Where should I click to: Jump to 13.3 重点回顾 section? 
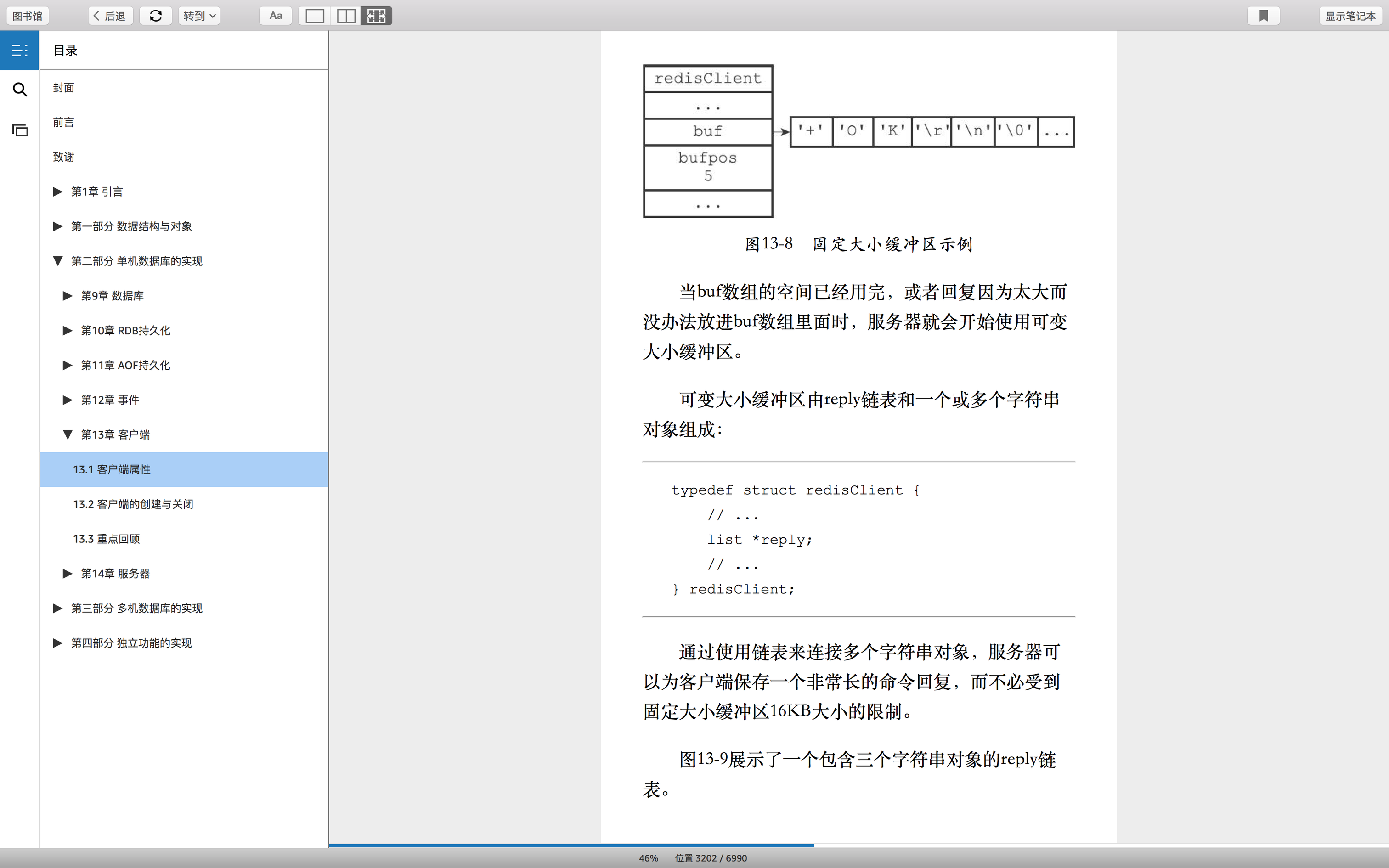[106, 539]
